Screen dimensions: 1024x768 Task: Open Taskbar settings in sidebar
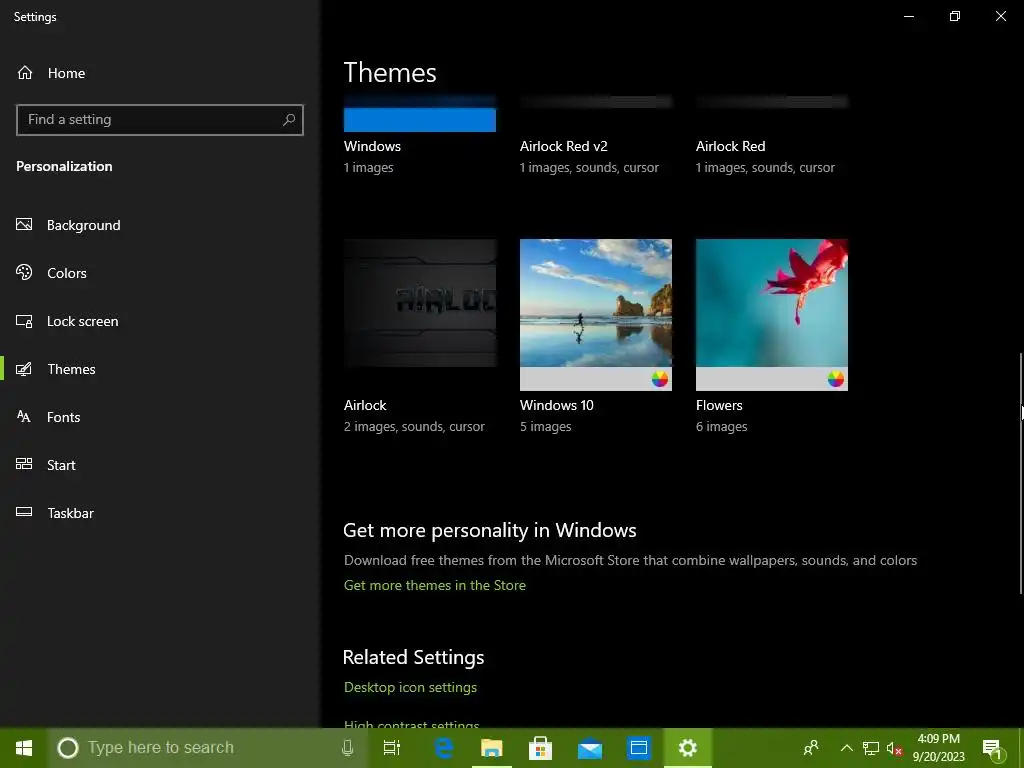[x=71, y=513]
